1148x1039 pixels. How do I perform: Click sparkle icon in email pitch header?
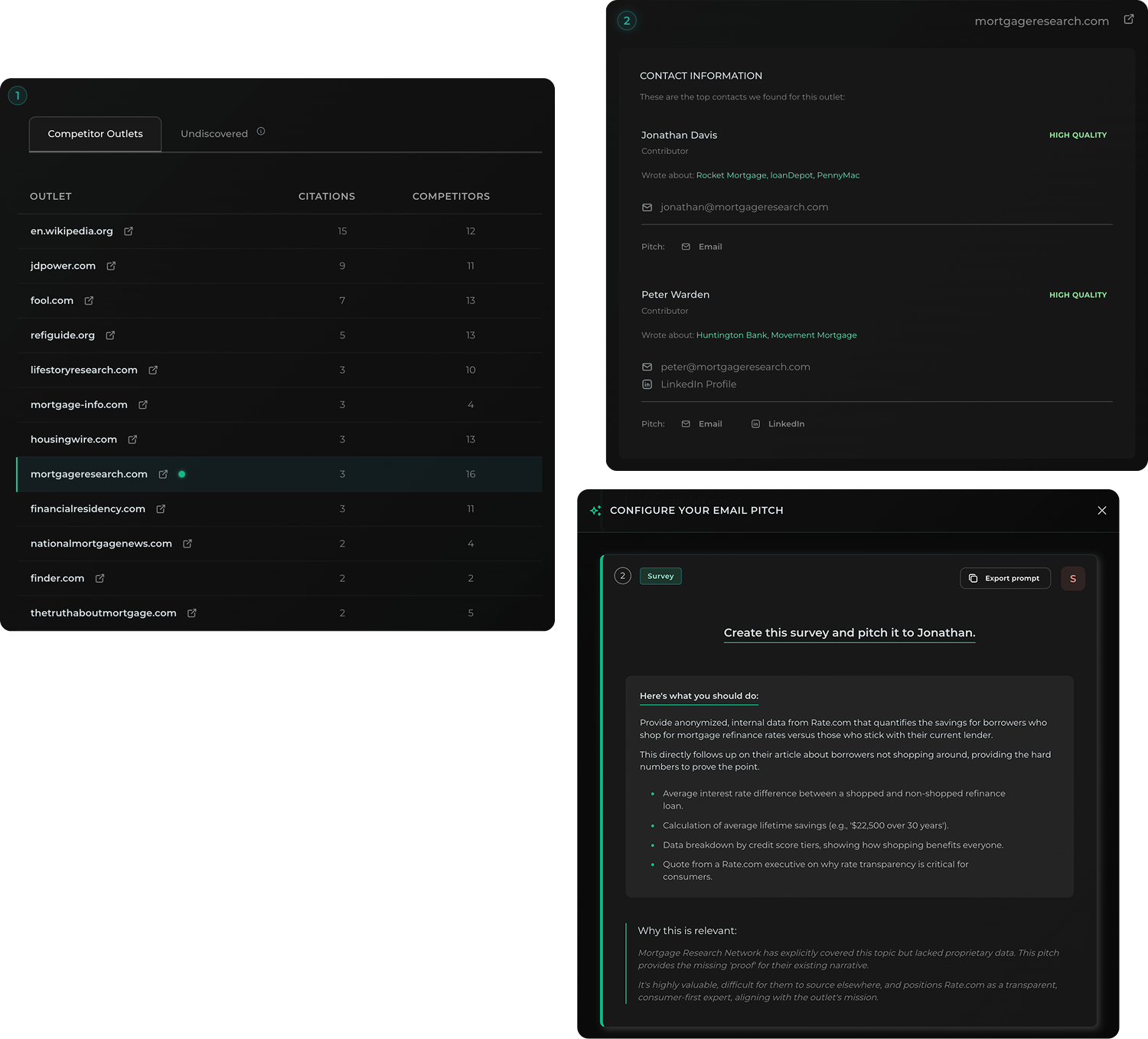pyautogui.click(x=595, y=510)
